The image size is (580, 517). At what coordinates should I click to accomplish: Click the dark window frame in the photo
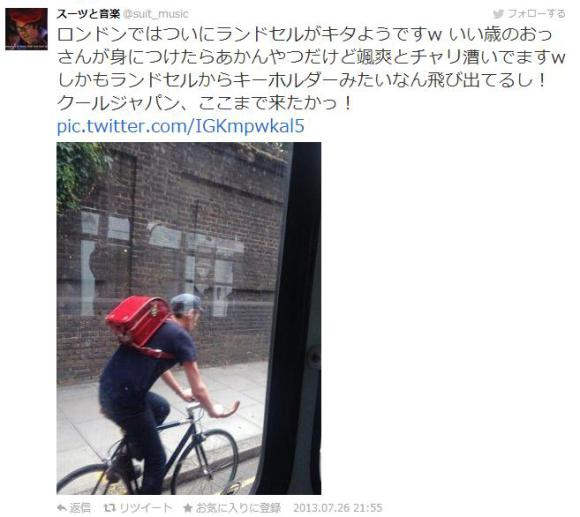(296, 318)
